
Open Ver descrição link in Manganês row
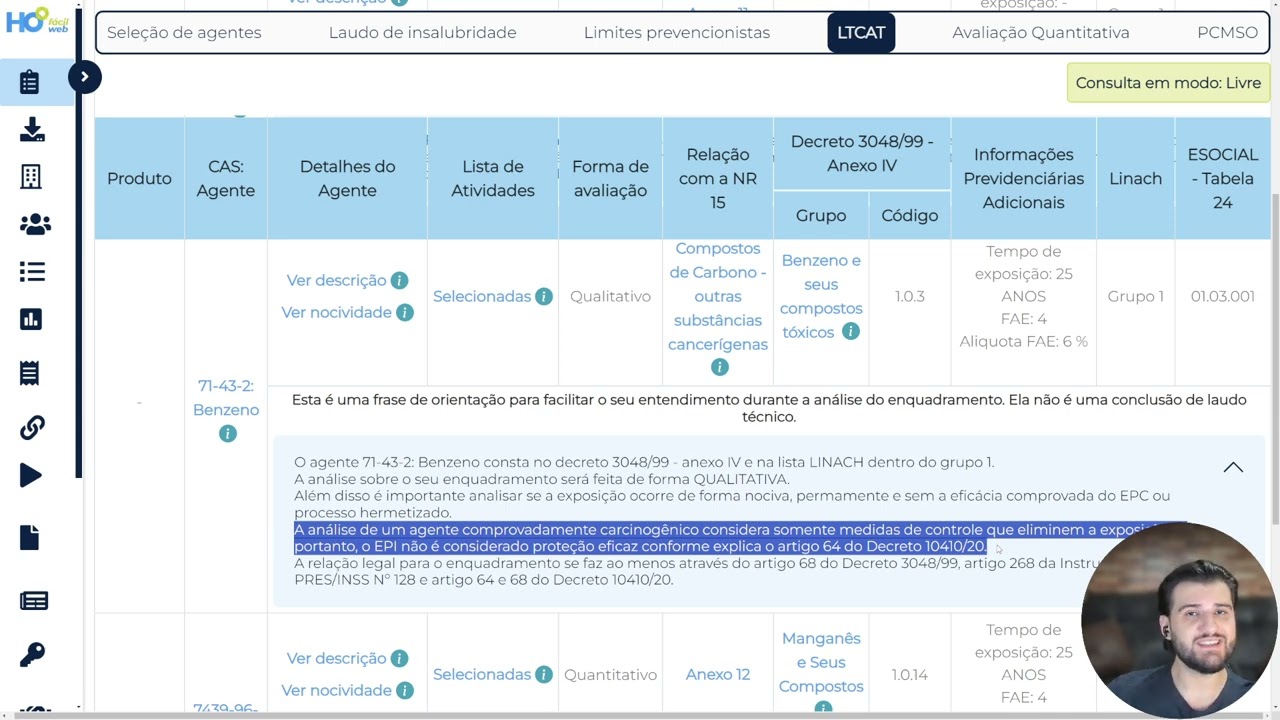[336, 659]
